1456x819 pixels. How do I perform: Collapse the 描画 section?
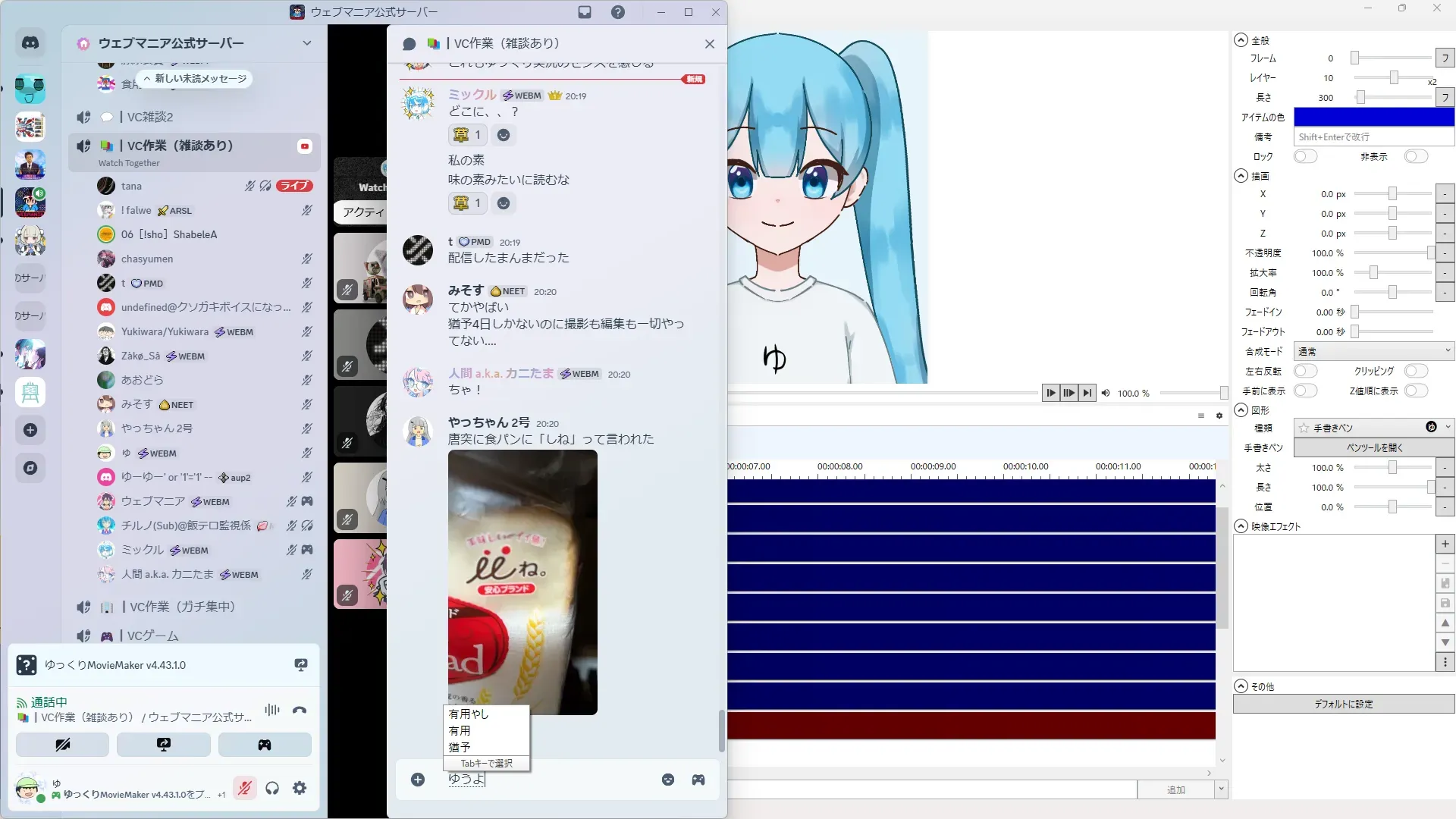coord(1241,176)
